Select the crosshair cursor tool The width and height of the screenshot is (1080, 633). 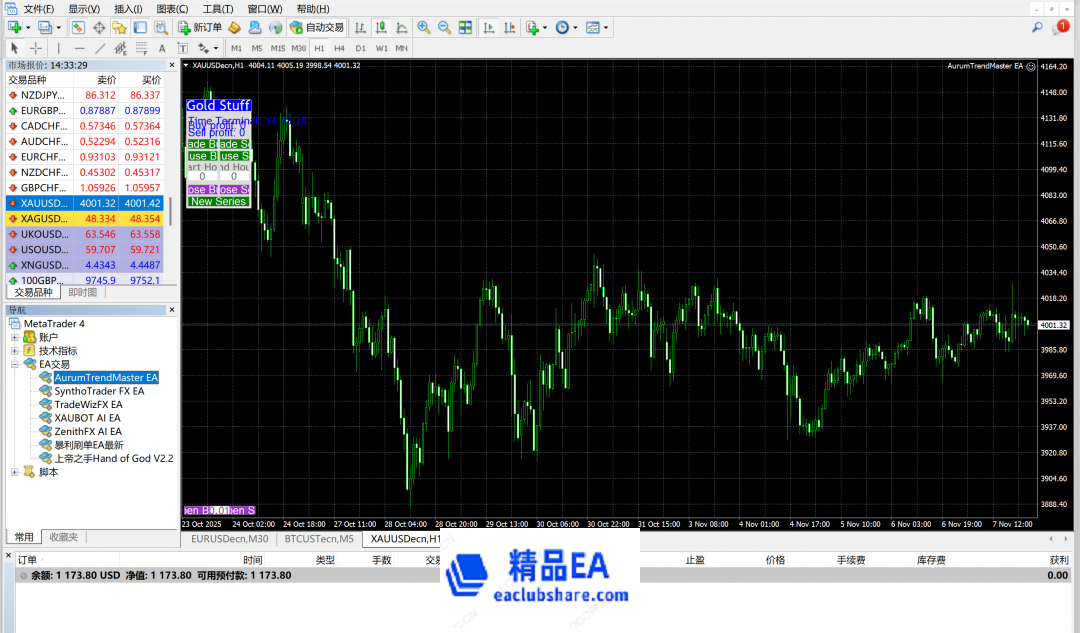pos(36,48)
